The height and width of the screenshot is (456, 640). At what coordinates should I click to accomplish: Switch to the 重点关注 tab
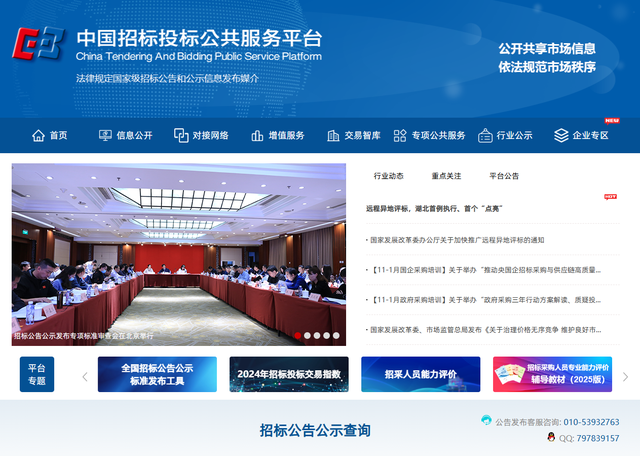(446, 176)
